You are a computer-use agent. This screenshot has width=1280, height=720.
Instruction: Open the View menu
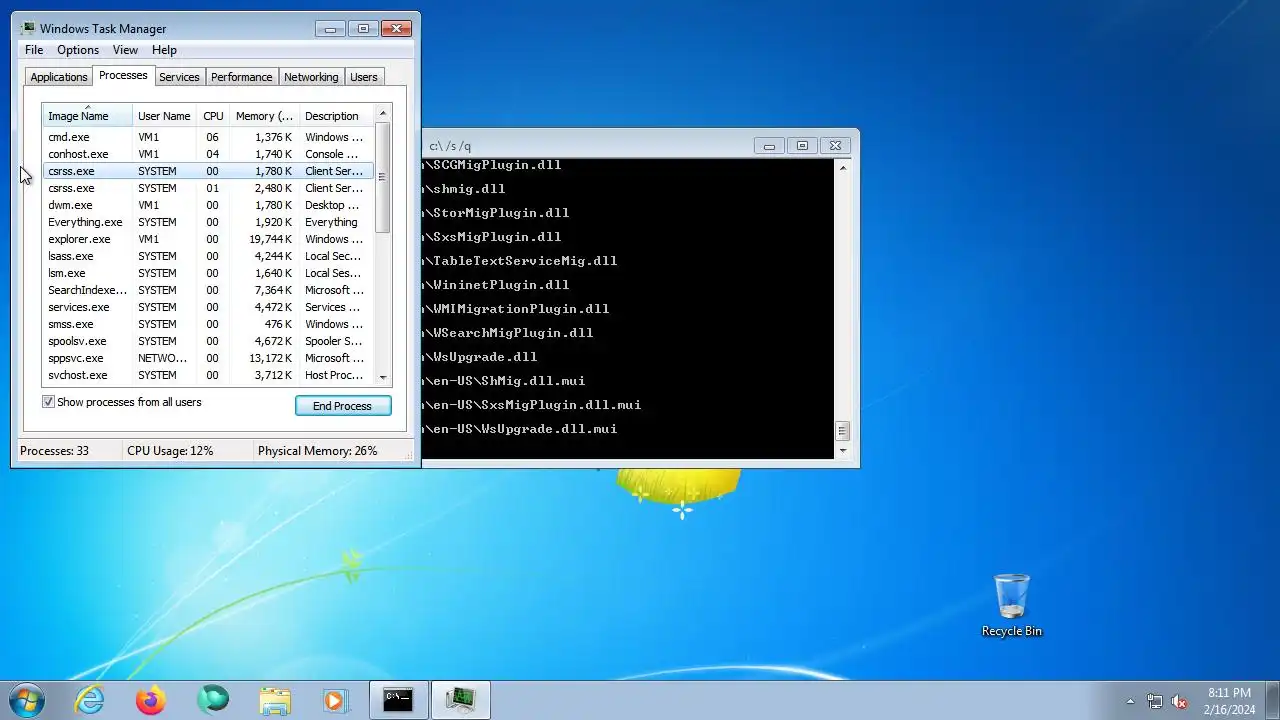[x=125, y=50]
